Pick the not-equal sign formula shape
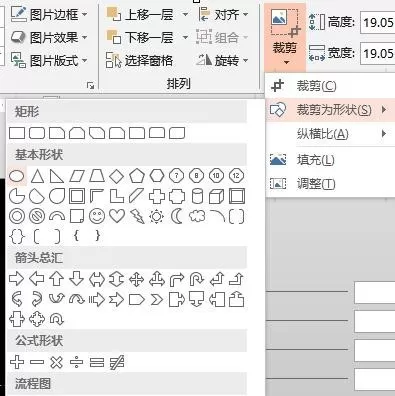This screenshot has height=396, width=395. click(x=117, y=362)
